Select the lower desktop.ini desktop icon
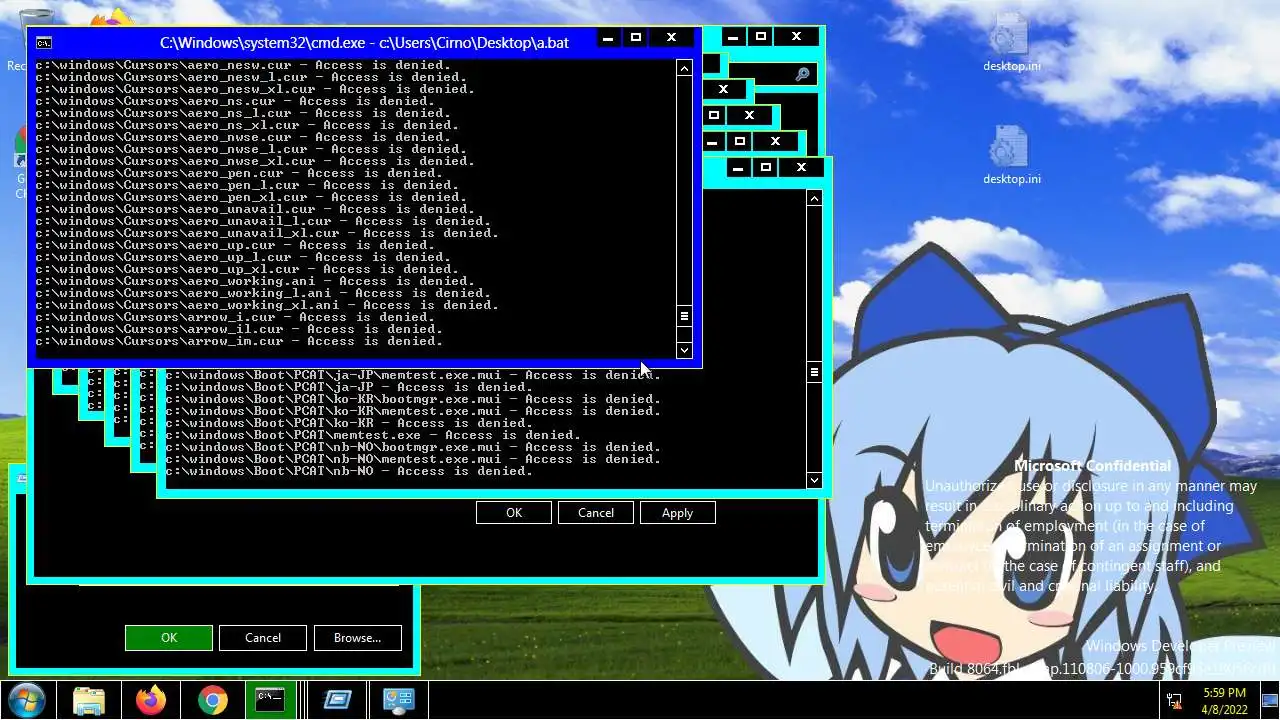 (1011, 156)
